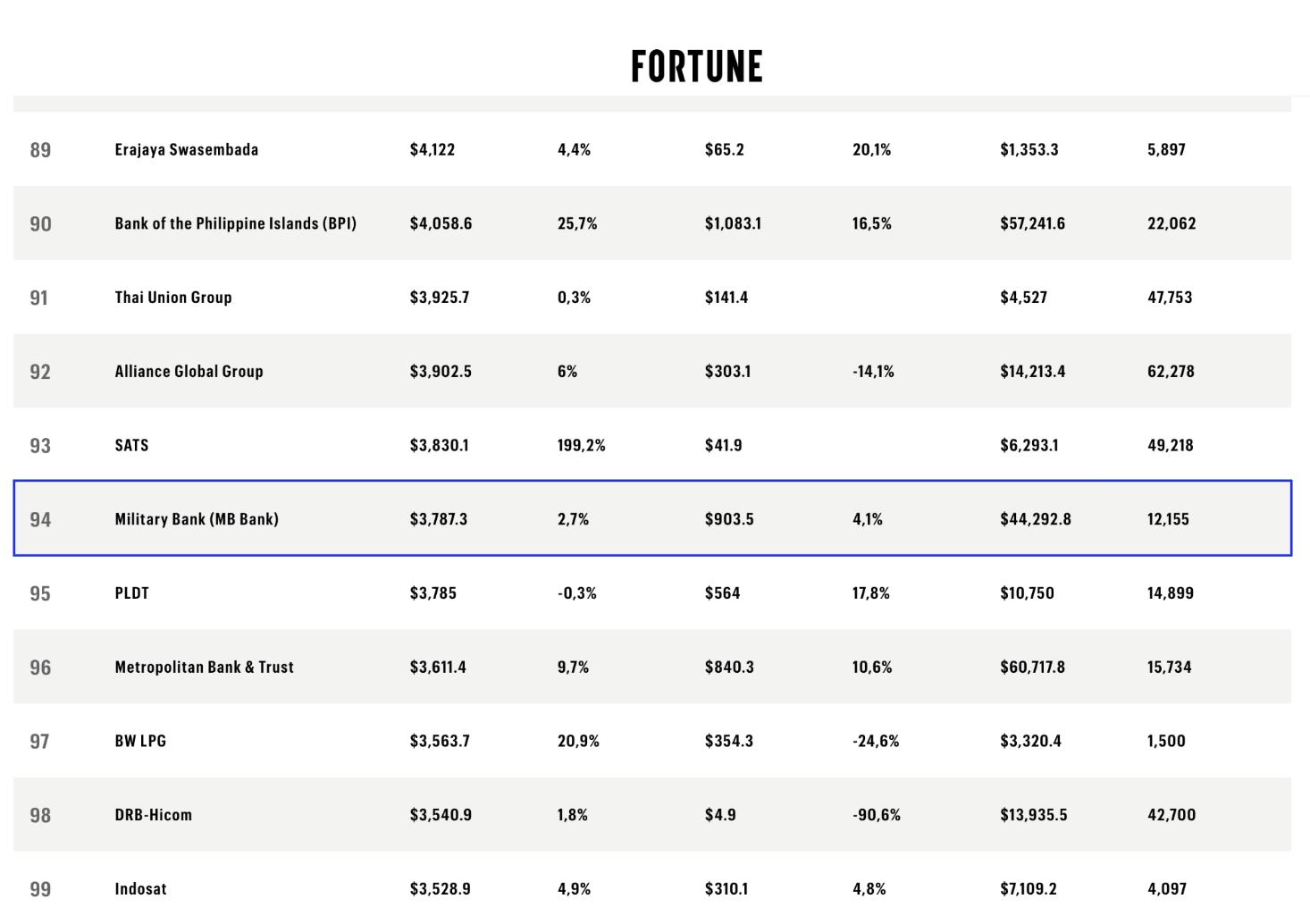This screenshot has height=924, width=1310.
Task: Select the 20,9% revenue change value
Action: (578, 741)
